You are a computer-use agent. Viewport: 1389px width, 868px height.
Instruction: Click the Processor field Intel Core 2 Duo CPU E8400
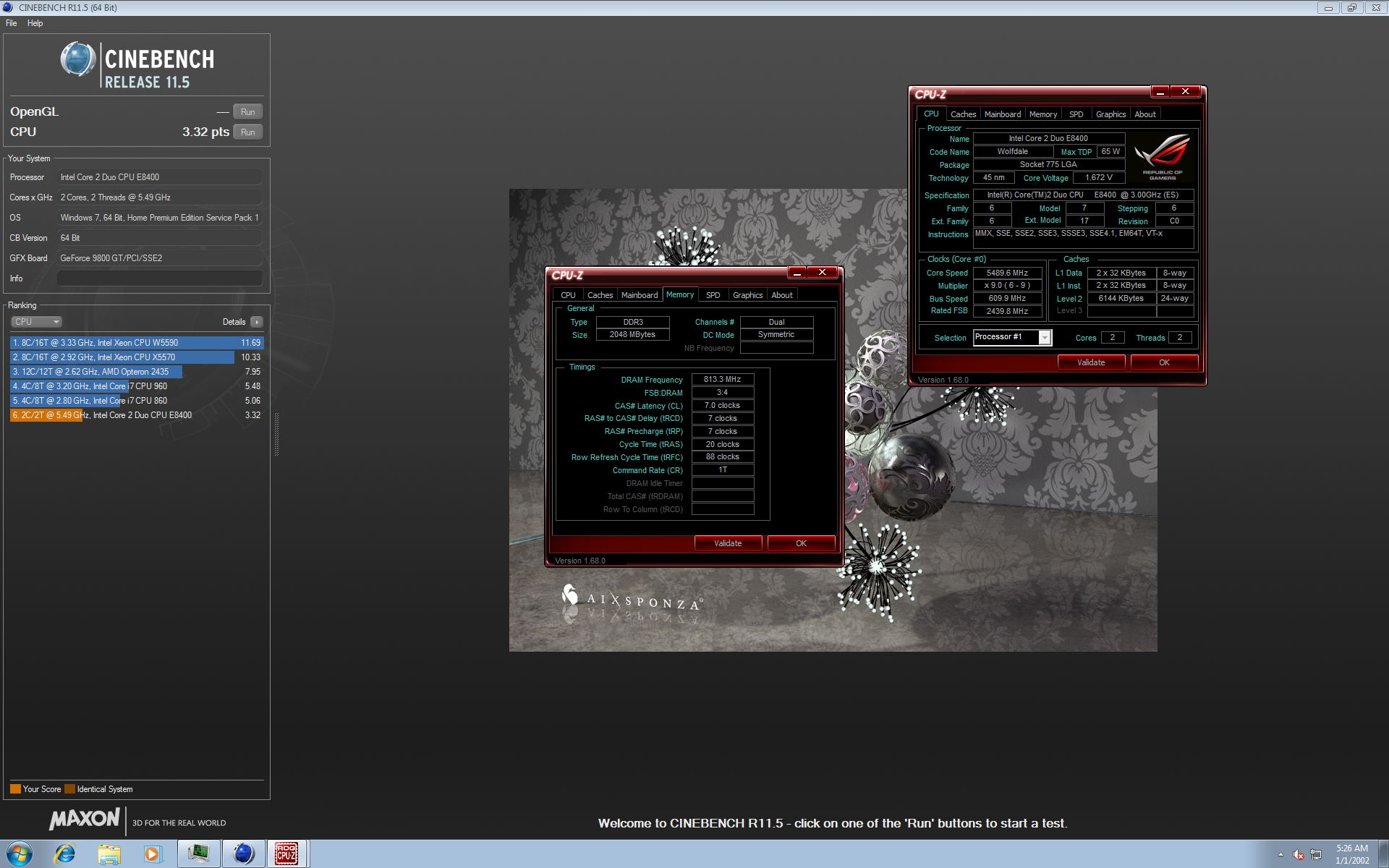point(159,177)
